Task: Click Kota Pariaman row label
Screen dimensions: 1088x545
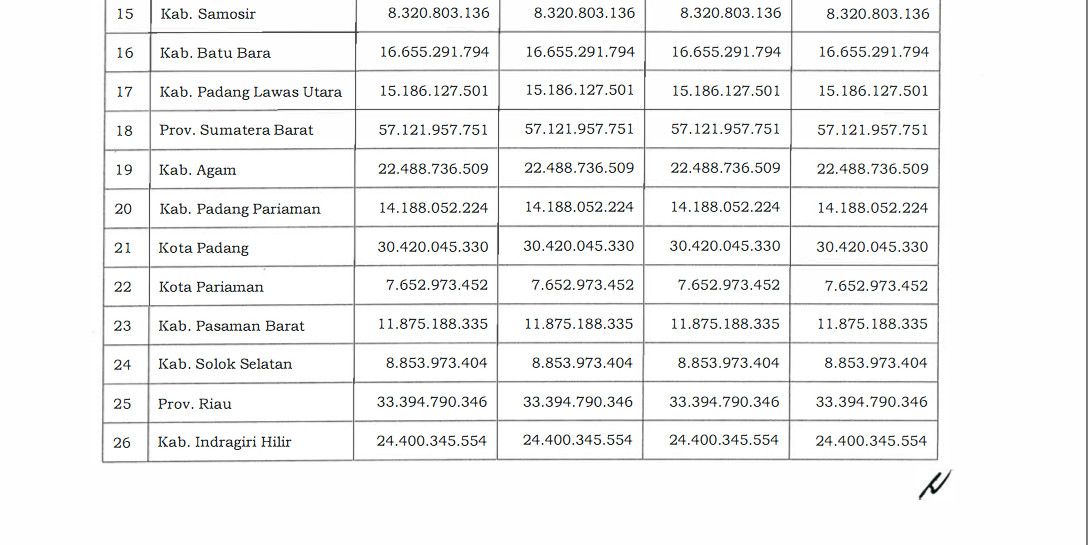Action: 211,287
